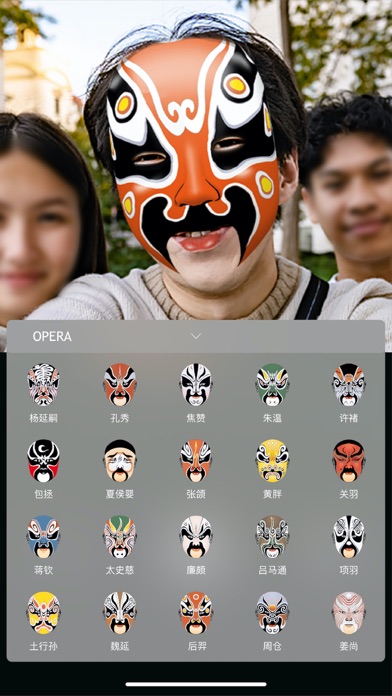Choose the 包拯 black and red mask
The width and height of the screenshot is (392, 696).
coord(43,461)
